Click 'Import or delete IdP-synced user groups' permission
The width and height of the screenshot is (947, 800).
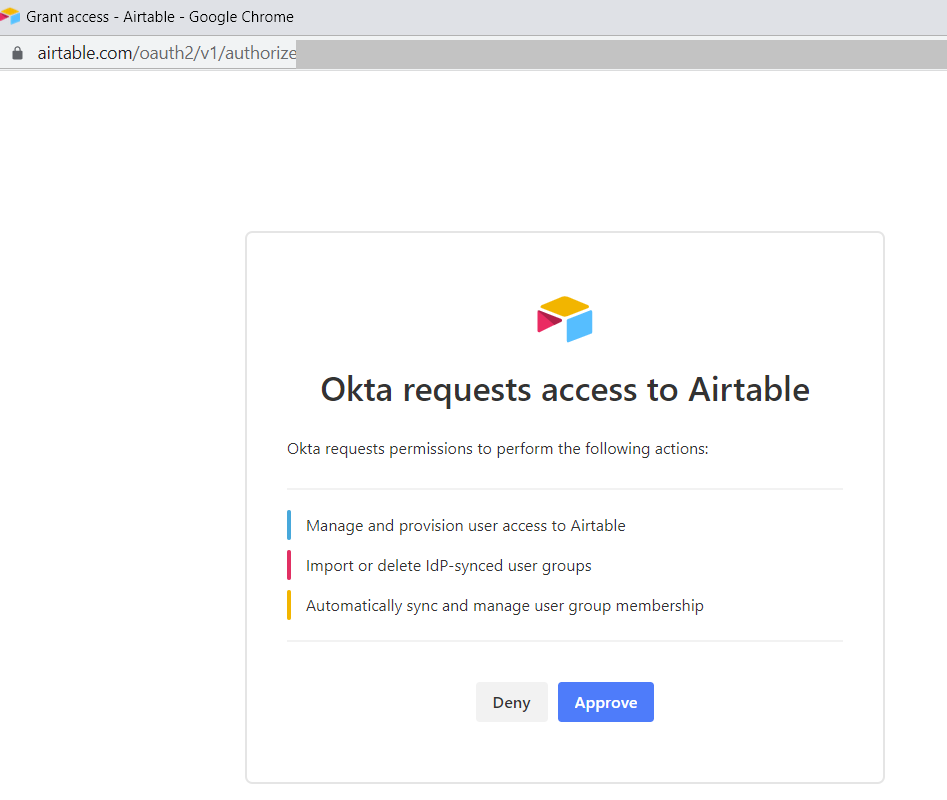tap(448, 566)
